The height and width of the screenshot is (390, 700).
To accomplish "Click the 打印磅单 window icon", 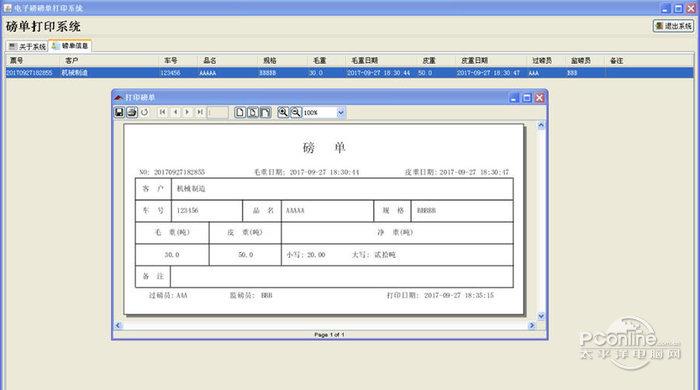I will pos(118,98).
